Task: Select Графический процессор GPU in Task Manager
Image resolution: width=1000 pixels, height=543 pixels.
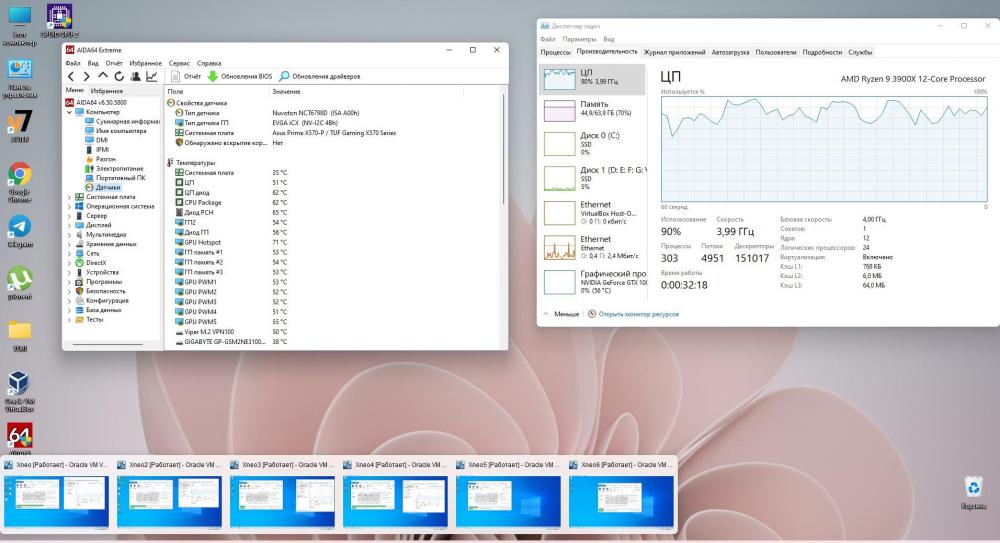Action: point(592,282)
